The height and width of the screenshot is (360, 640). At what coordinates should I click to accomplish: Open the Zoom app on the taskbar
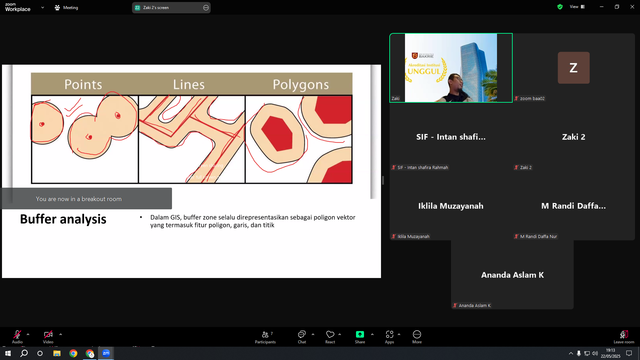106,353
